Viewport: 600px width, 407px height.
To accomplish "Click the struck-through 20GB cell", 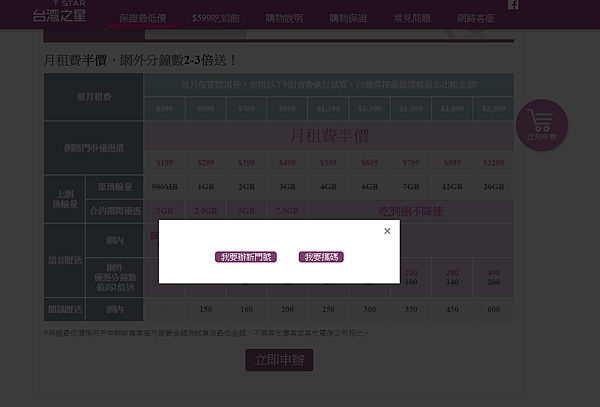I will click(493, 187).
